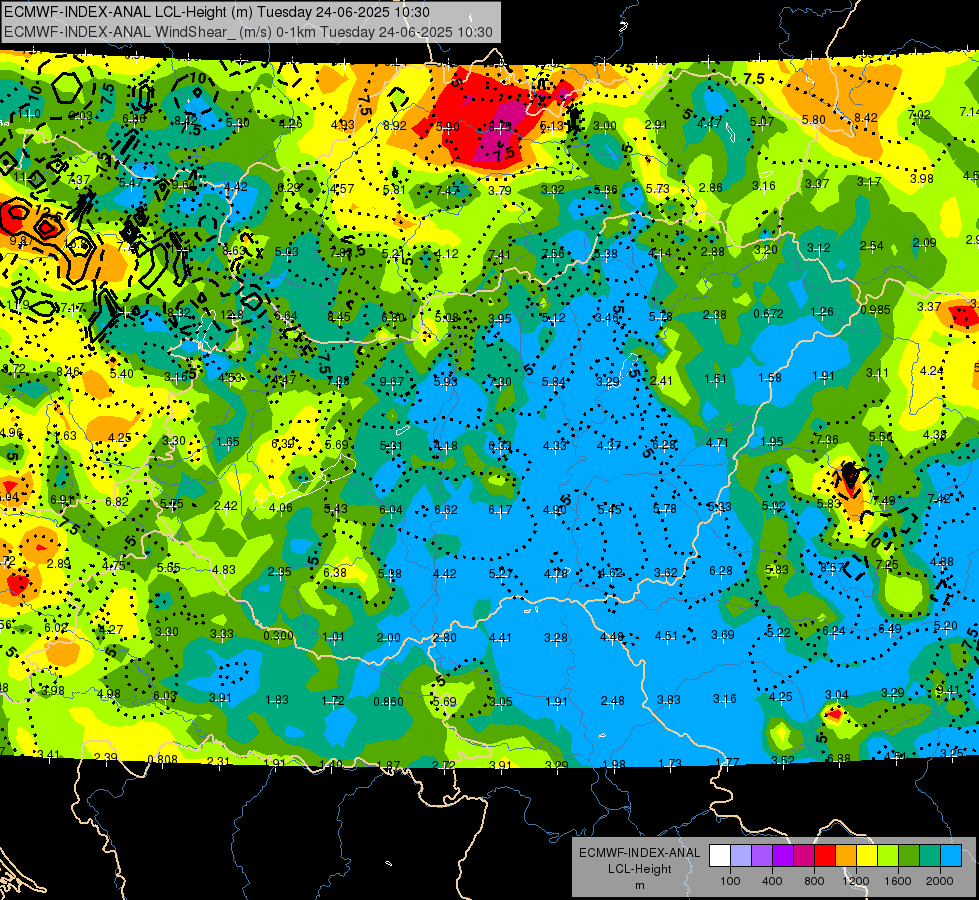Viewport: 979px width, 900px height.
Task: Click the vivid purple legend swatch
Action: point(783,856)
